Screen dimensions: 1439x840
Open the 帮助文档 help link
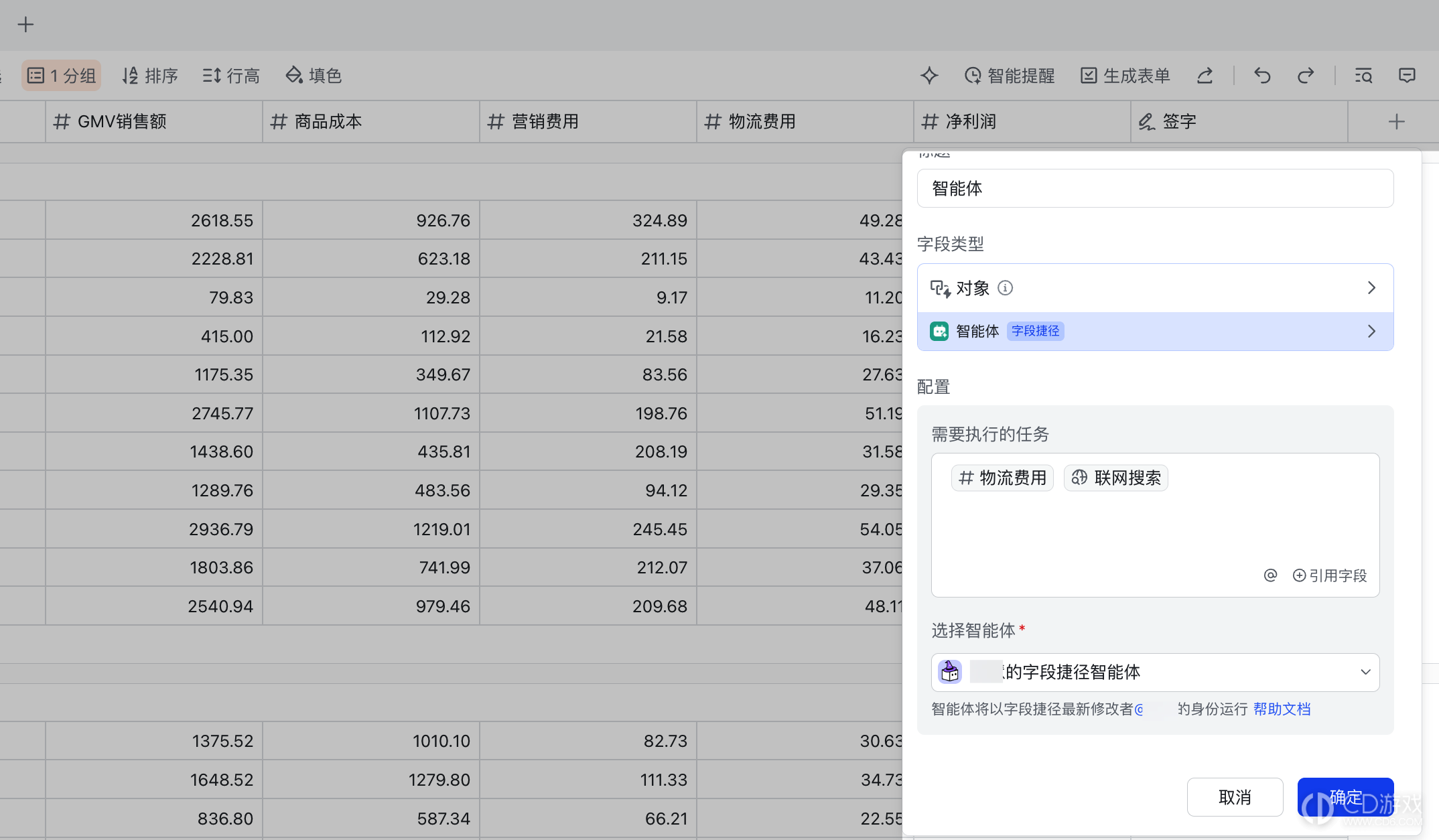coord(1282,709)
